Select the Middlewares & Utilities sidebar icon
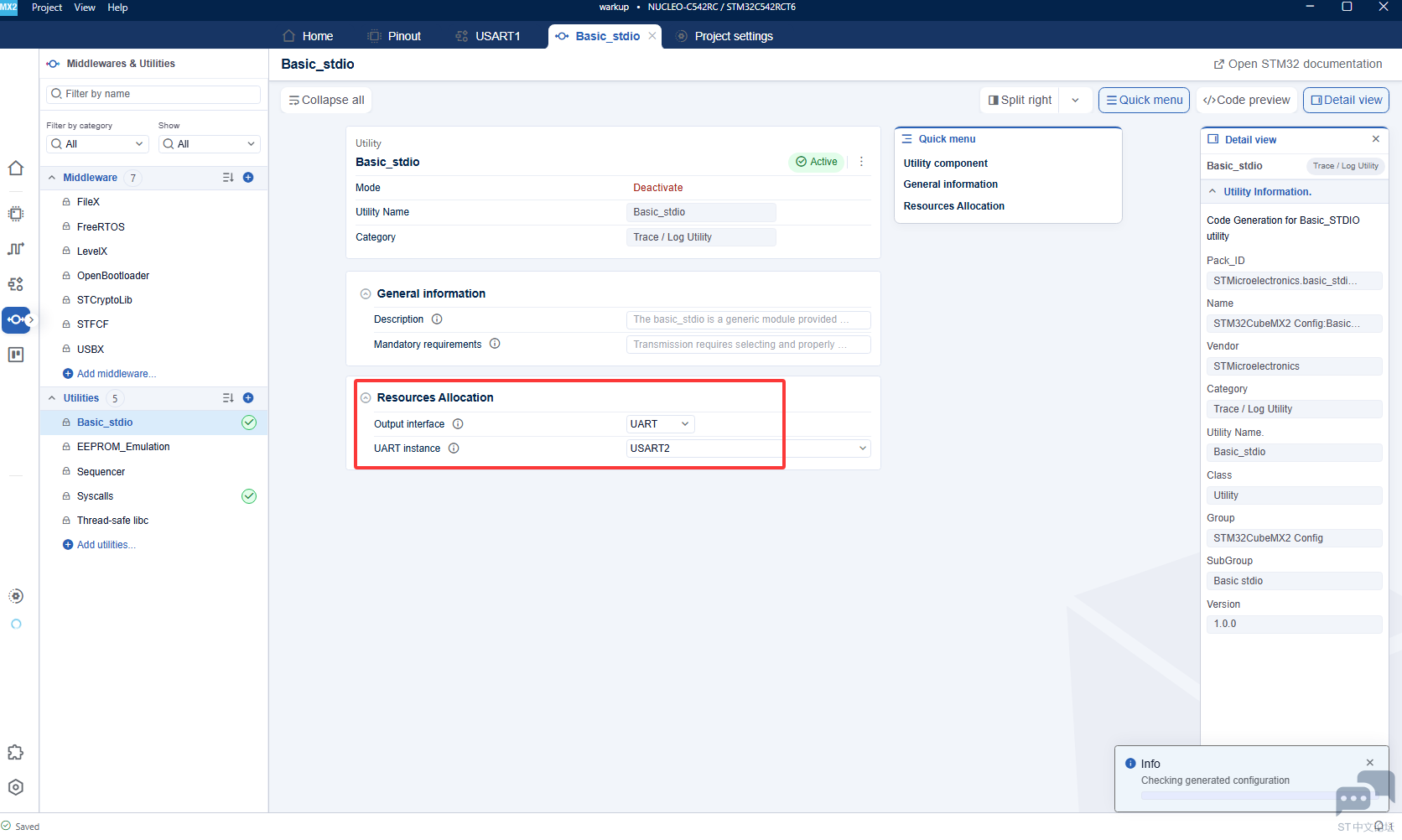This screenshot has height=840, width=1402. point(16,319)
